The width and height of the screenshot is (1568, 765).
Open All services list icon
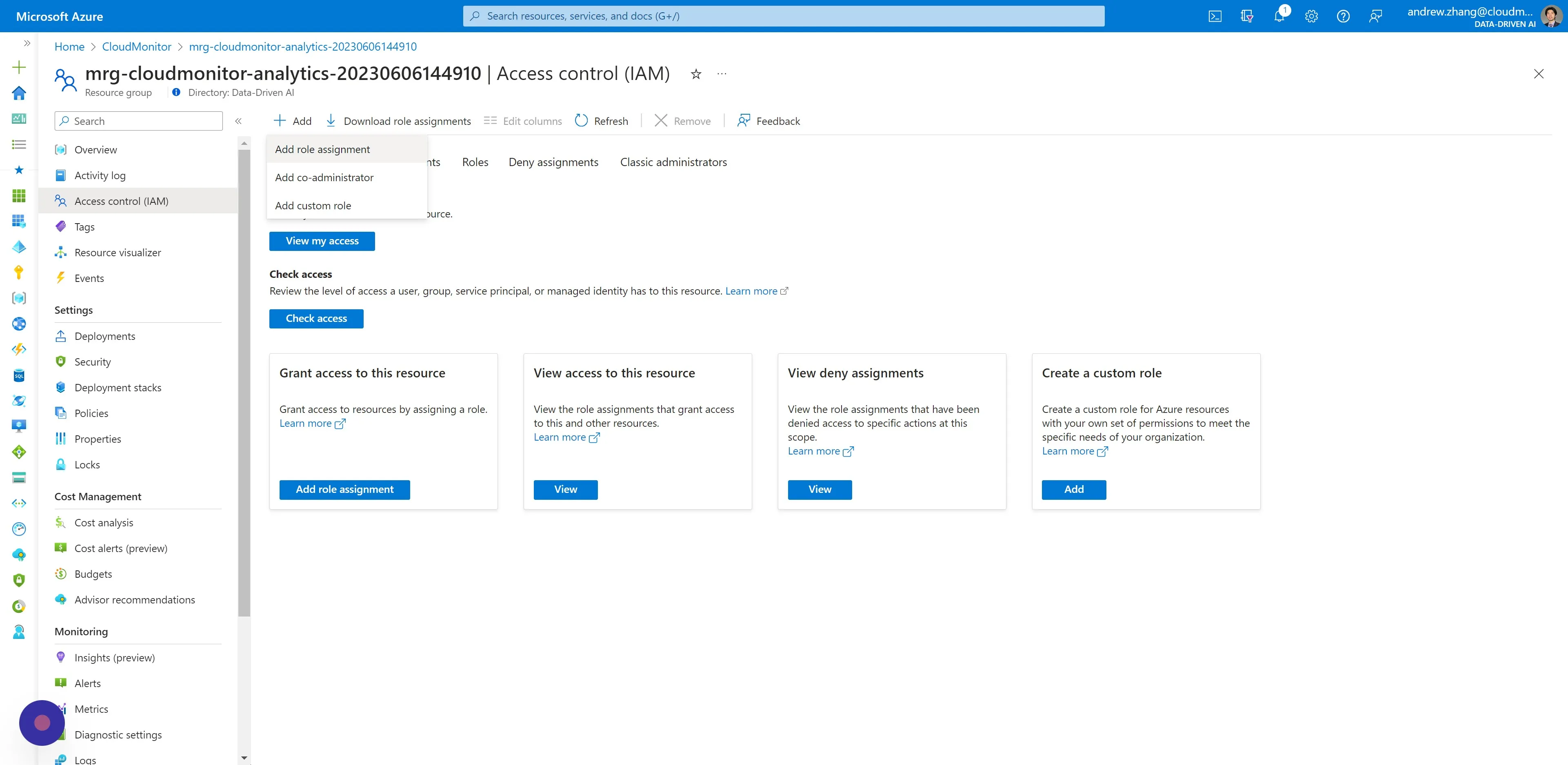tap(19, 144)
